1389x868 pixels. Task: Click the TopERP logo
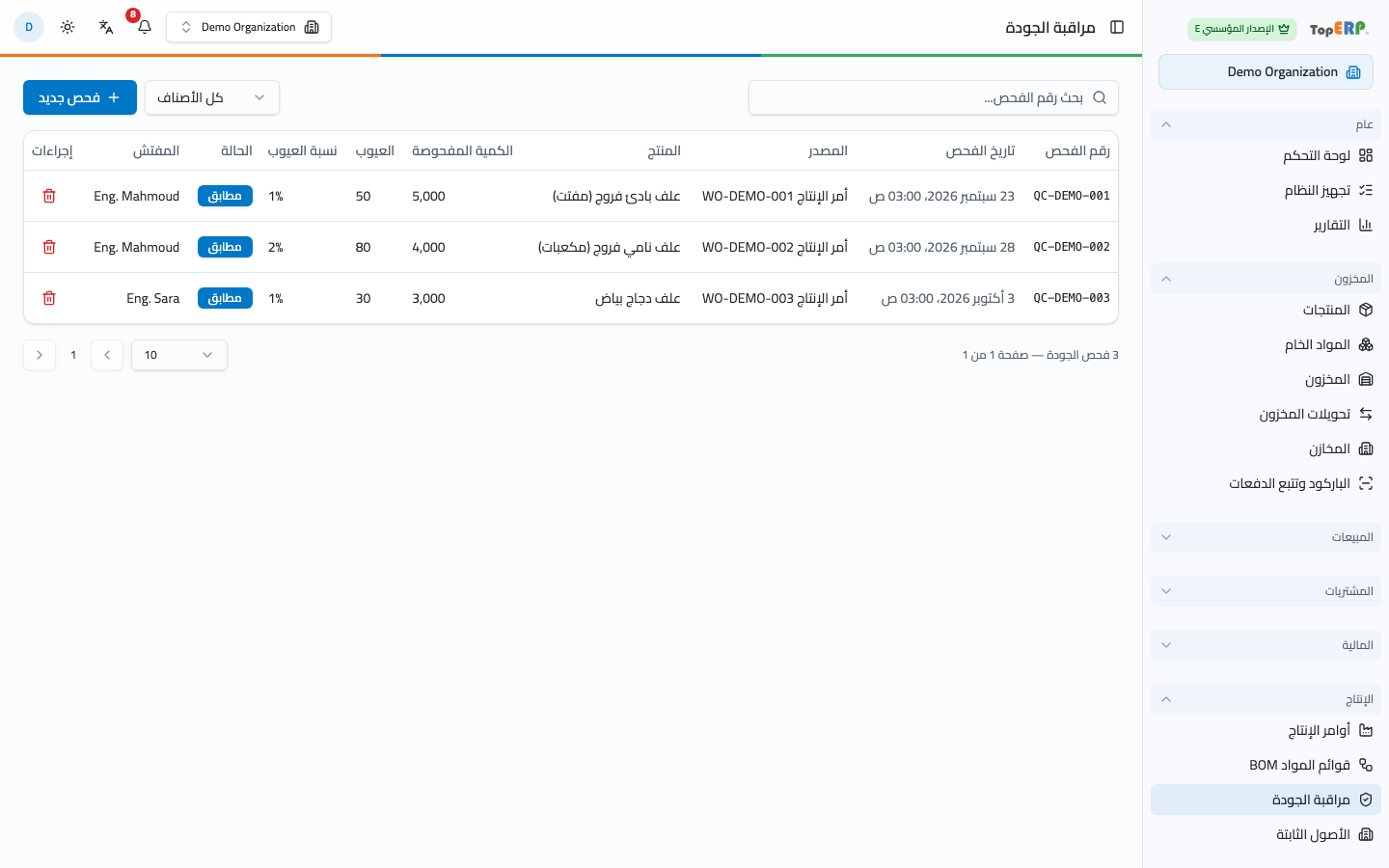pos(1339,29)
